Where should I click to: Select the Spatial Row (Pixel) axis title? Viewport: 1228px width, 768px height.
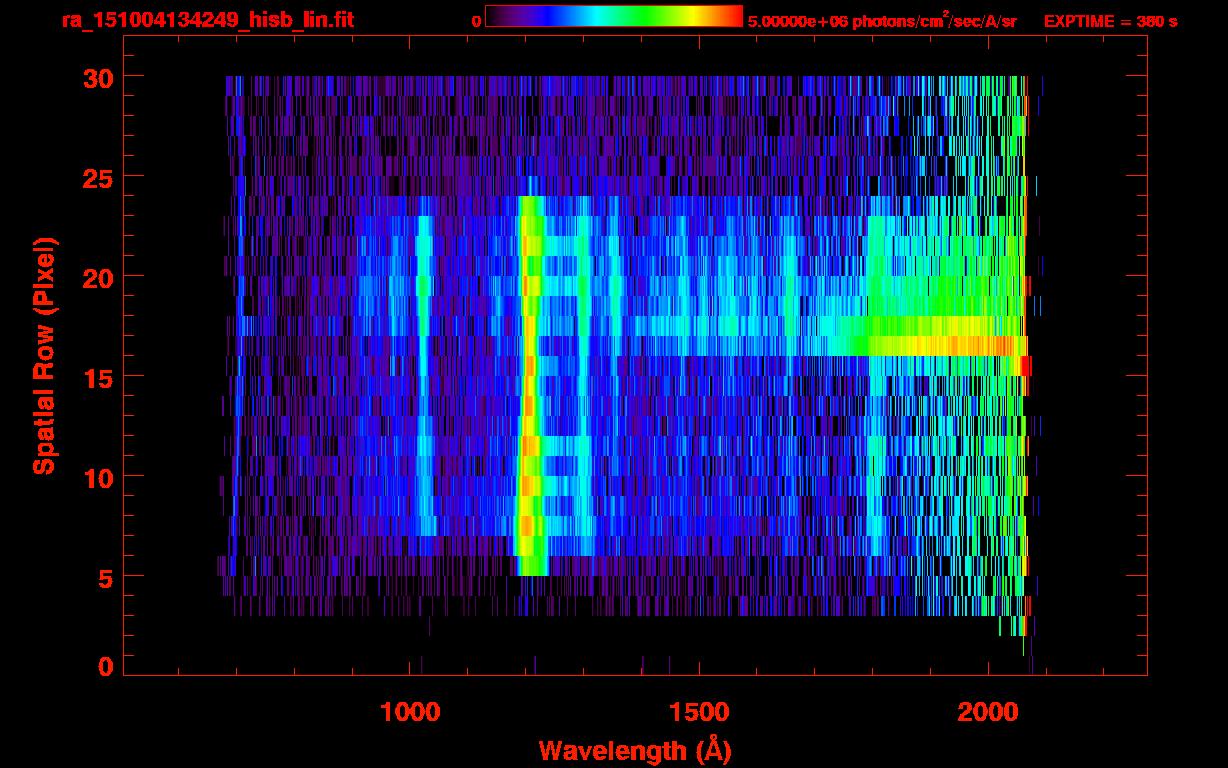point(44,355)
